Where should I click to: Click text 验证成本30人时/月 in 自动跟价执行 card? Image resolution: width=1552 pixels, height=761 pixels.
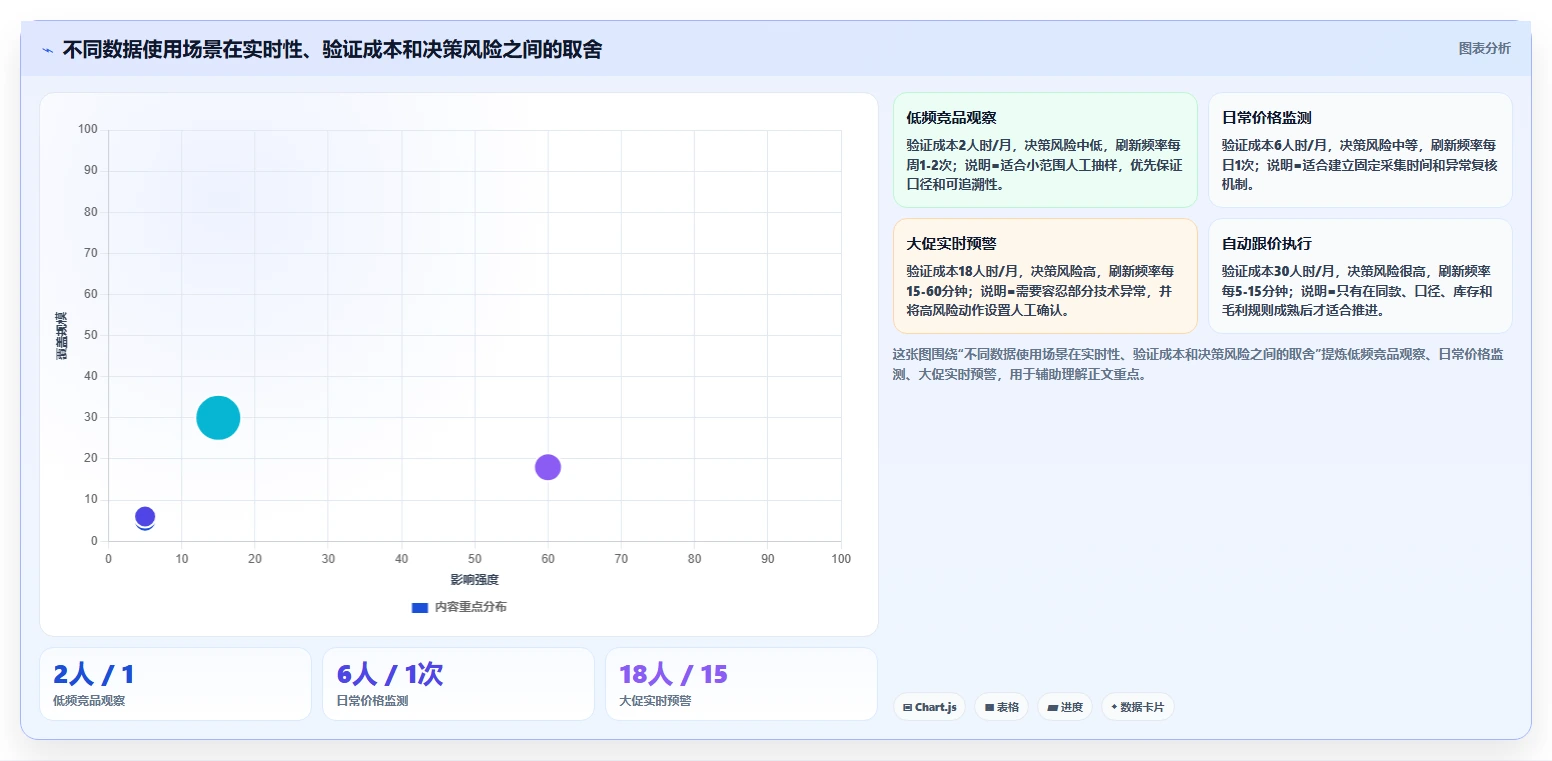point(1279,271)
